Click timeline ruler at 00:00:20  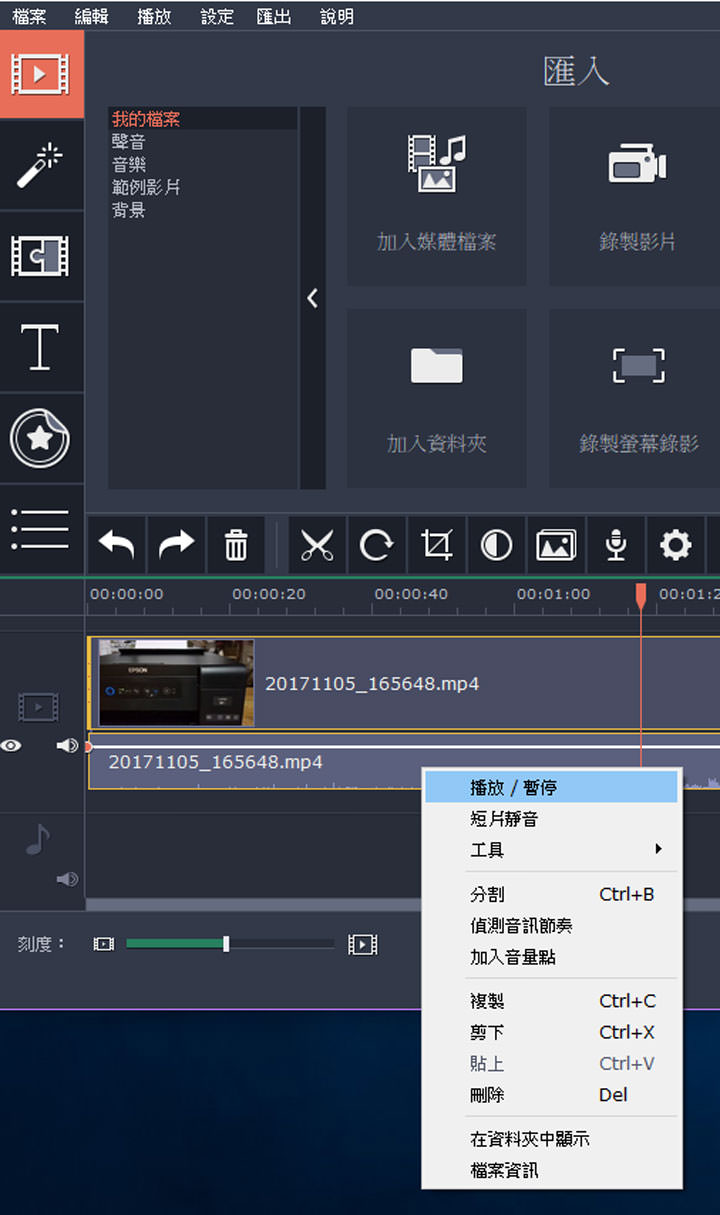pos(269,594)
